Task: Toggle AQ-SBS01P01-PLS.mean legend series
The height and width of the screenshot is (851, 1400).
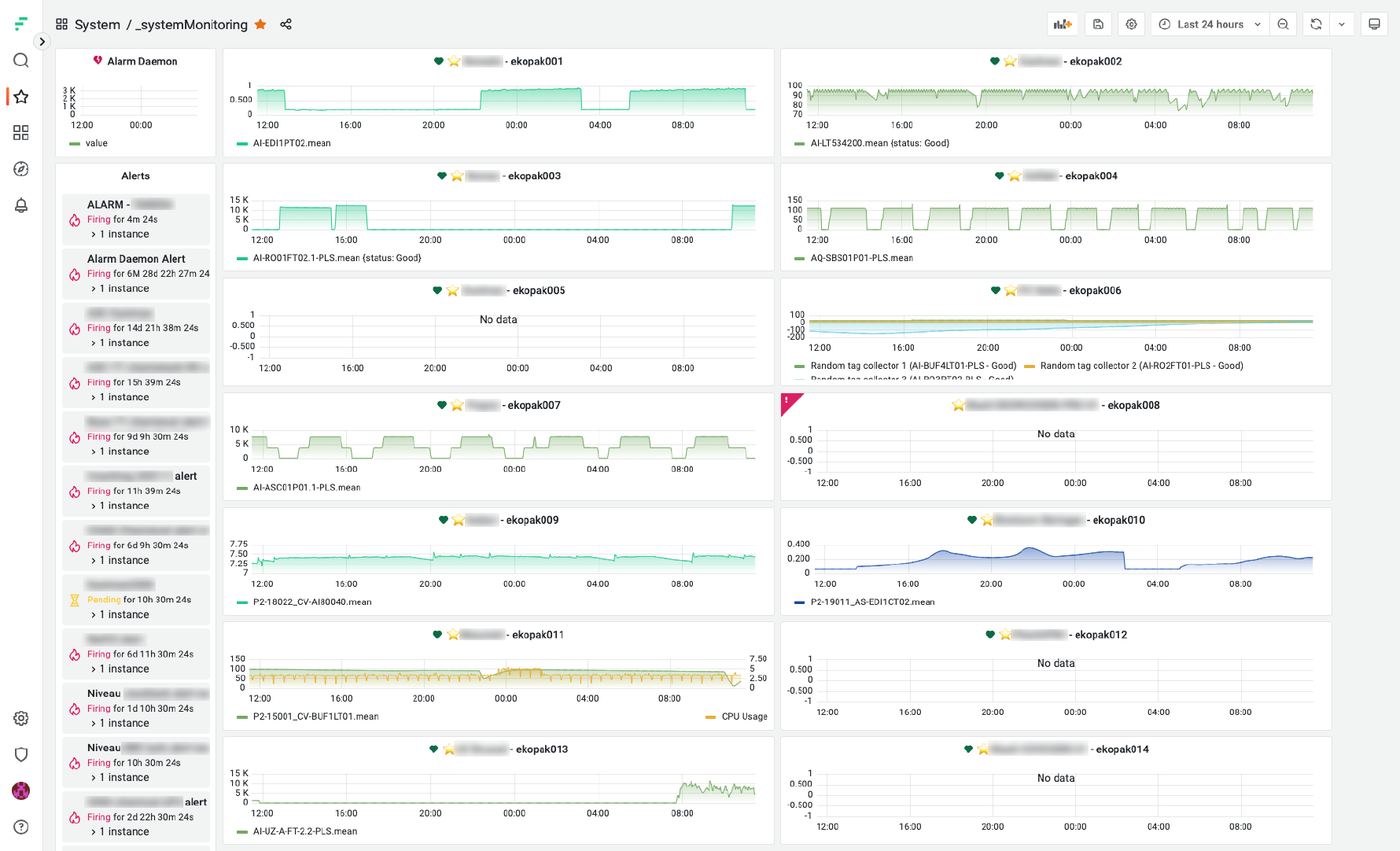Action: (x=862, y=258)
